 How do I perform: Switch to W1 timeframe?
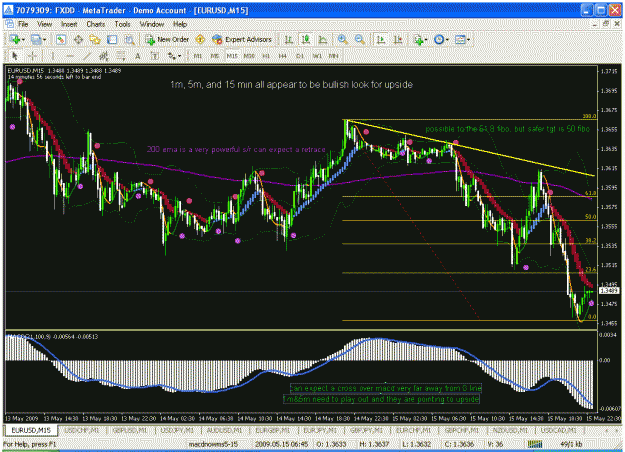317,56
